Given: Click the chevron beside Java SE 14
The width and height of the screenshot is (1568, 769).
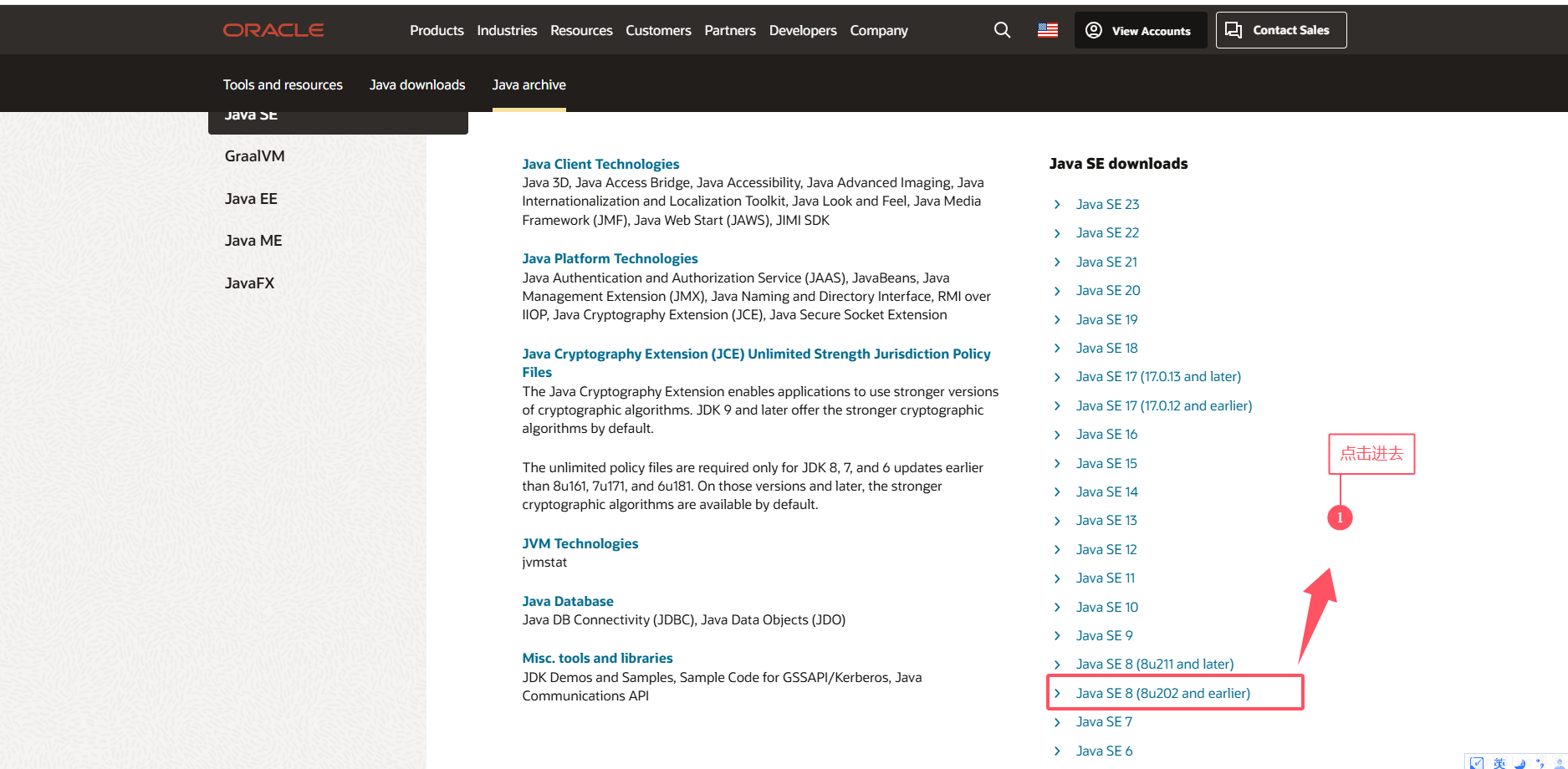Looking at the screenshot, I should [x=1057, y=493].
